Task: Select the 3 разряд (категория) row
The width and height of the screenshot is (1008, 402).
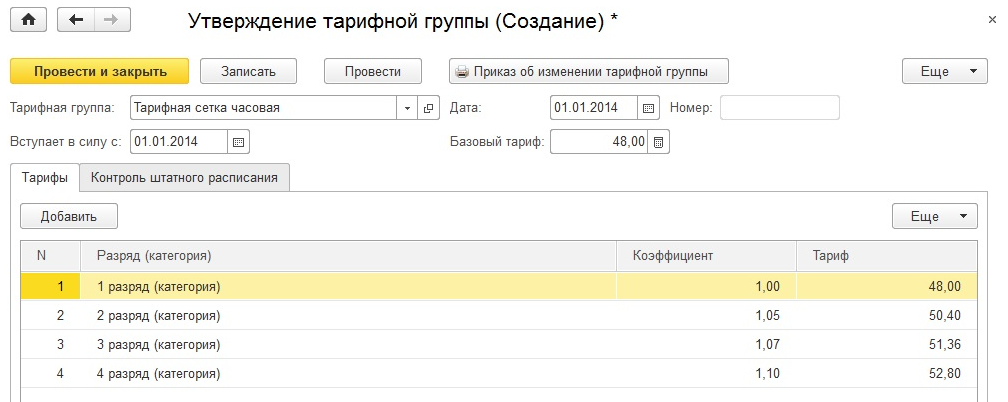Action: [x=158, y=345]
